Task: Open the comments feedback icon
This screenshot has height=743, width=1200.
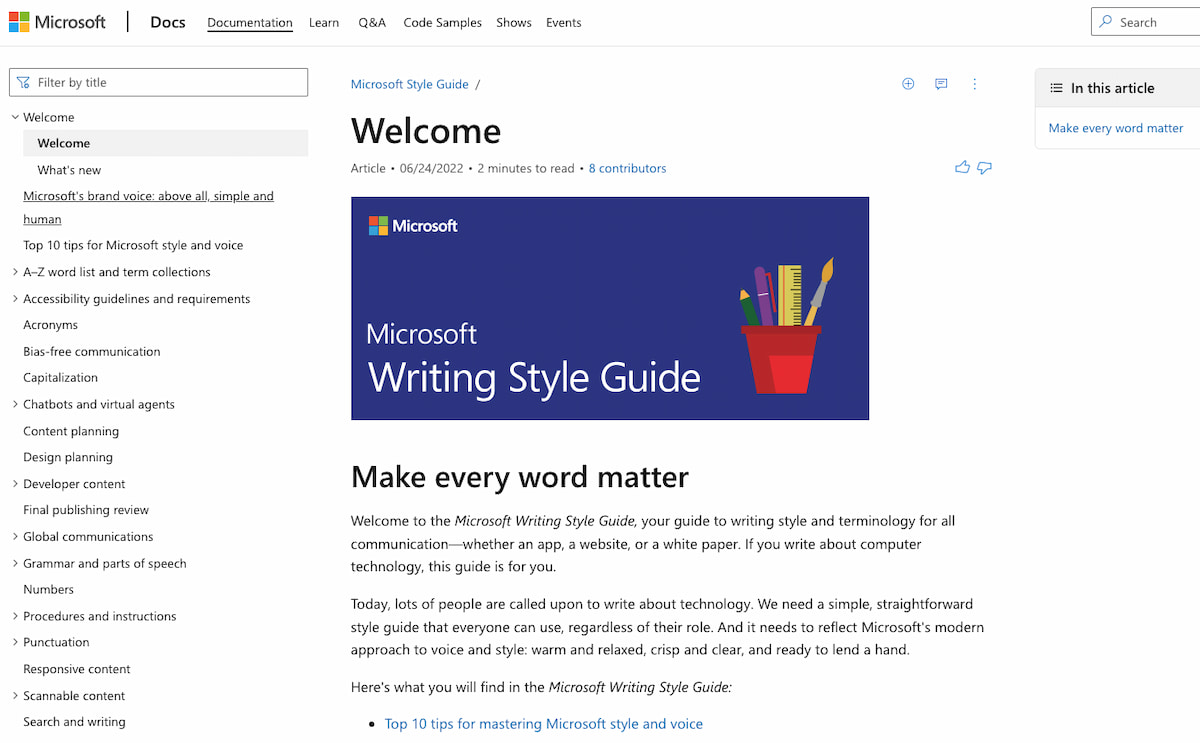Action: tap(941, 84)
